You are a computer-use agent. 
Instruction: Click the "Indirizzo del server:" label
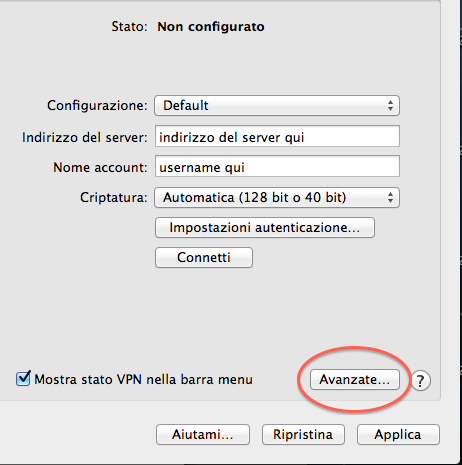[85, 137]
